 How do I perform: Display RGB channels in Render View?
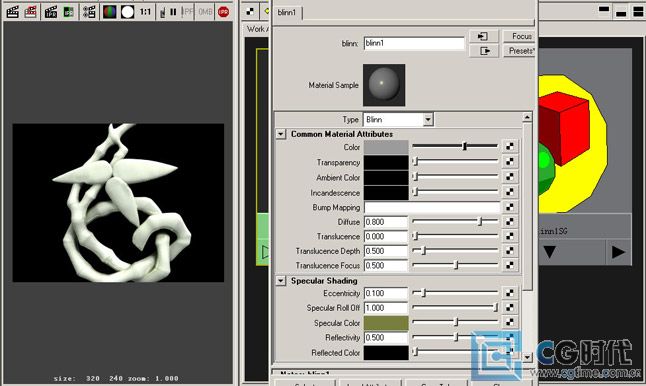pyautogui.click(x=110, y=12)
